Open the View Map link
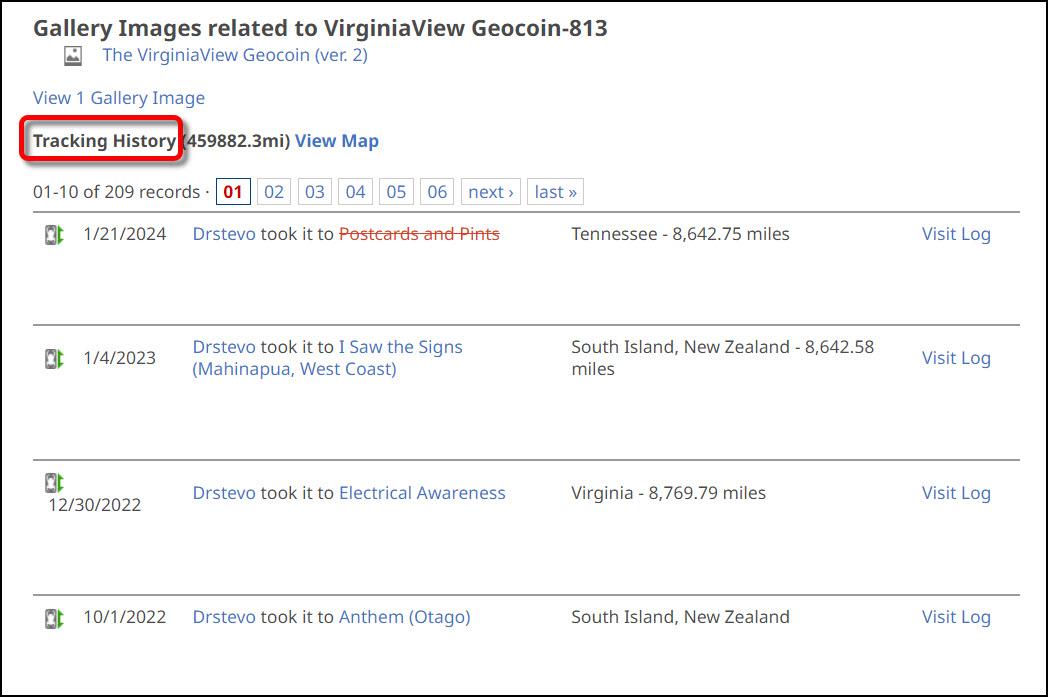The image size is (1048, 697). [337, 141]
